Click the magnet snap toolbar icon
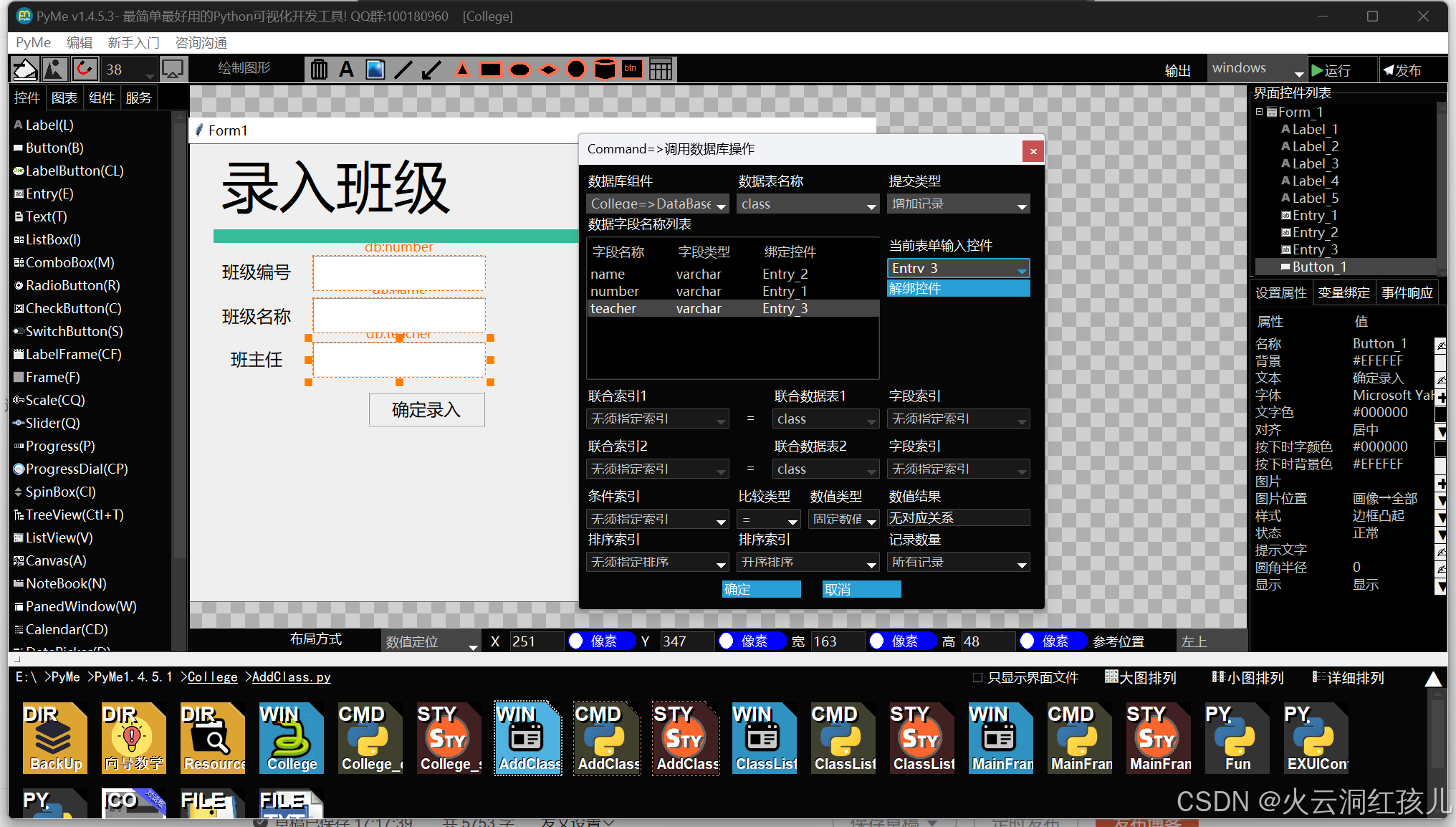This screenshot has height=827, width=1456. pos(84,70)
